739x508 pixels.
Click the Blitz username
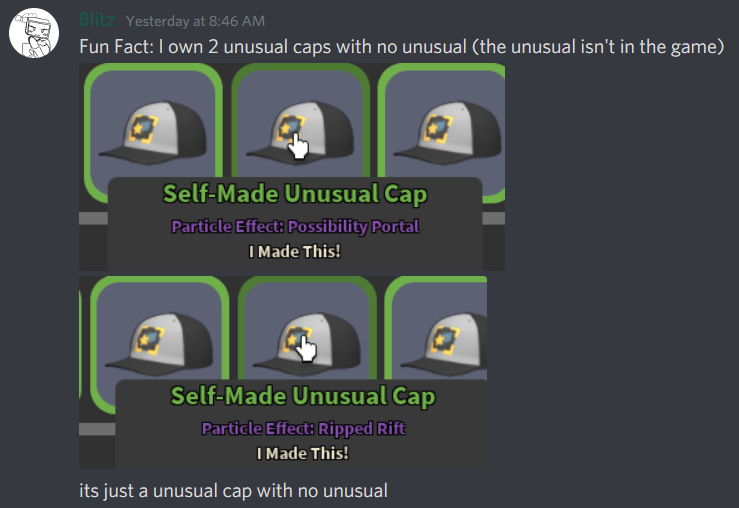point(97,20)
